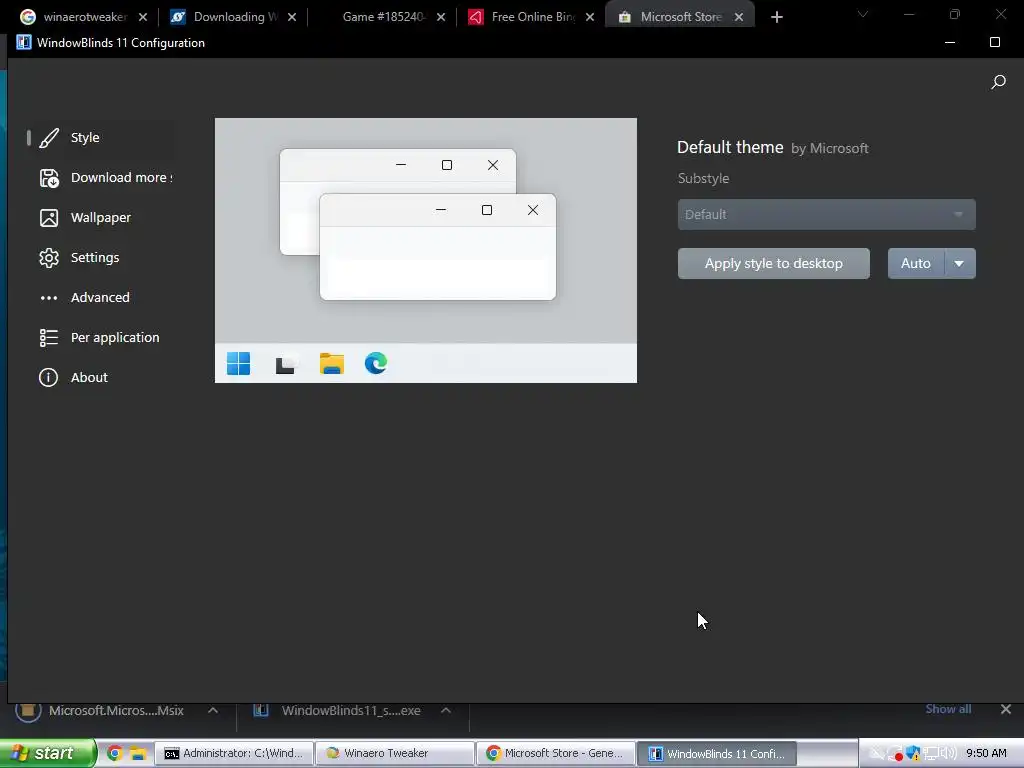Close the Microsoft Store tab

pyautogui.click(x=739, y=17)
